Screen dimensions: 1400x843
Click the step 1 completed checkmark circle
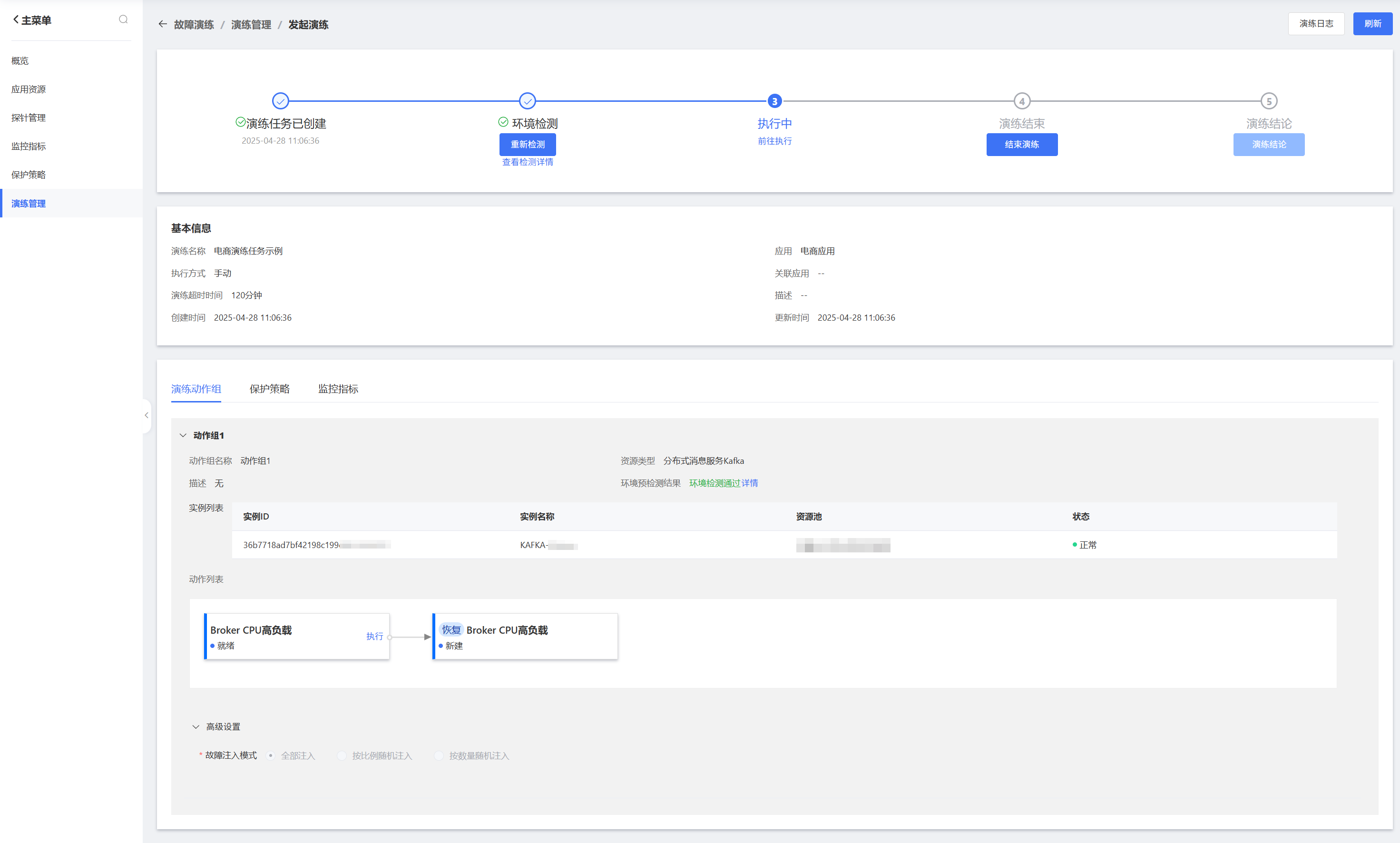(281, 101)
